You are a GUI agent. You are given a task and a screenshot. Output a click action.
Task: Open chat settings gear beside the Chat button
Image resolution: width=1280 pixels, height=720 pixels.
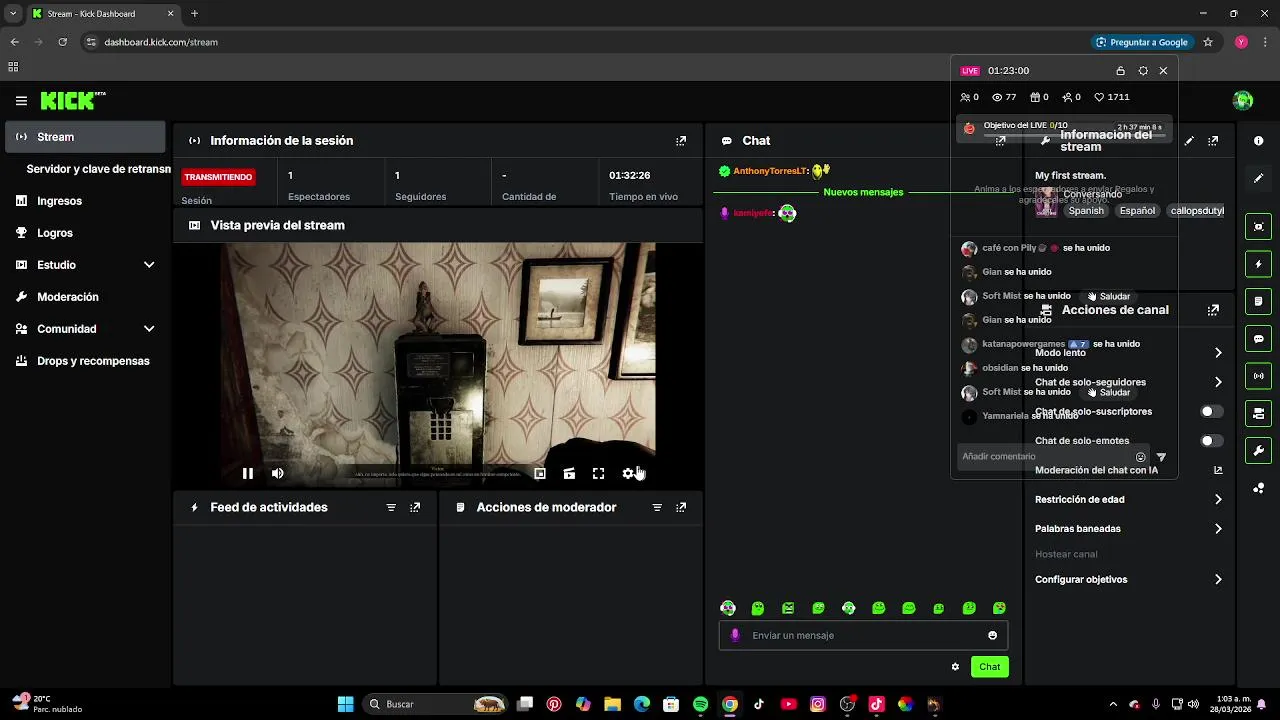[x=955, y=667]
